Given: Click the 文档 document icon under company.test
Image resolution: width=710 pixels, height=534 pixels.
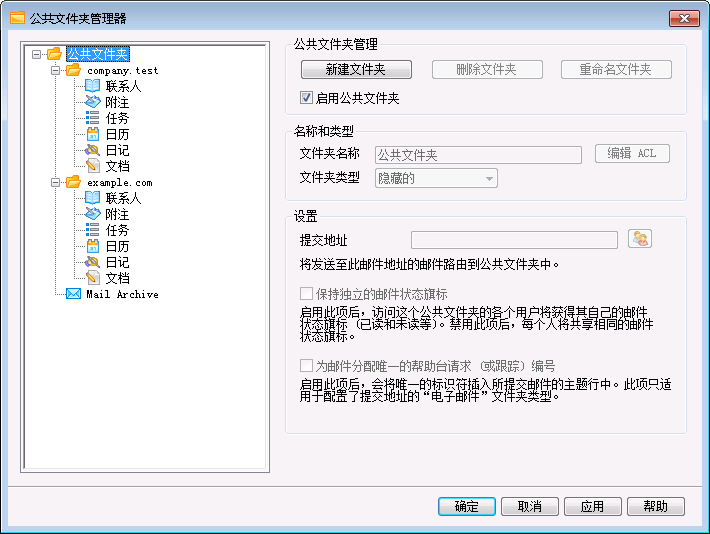Looking at the screenshot, I should point(93,166).
